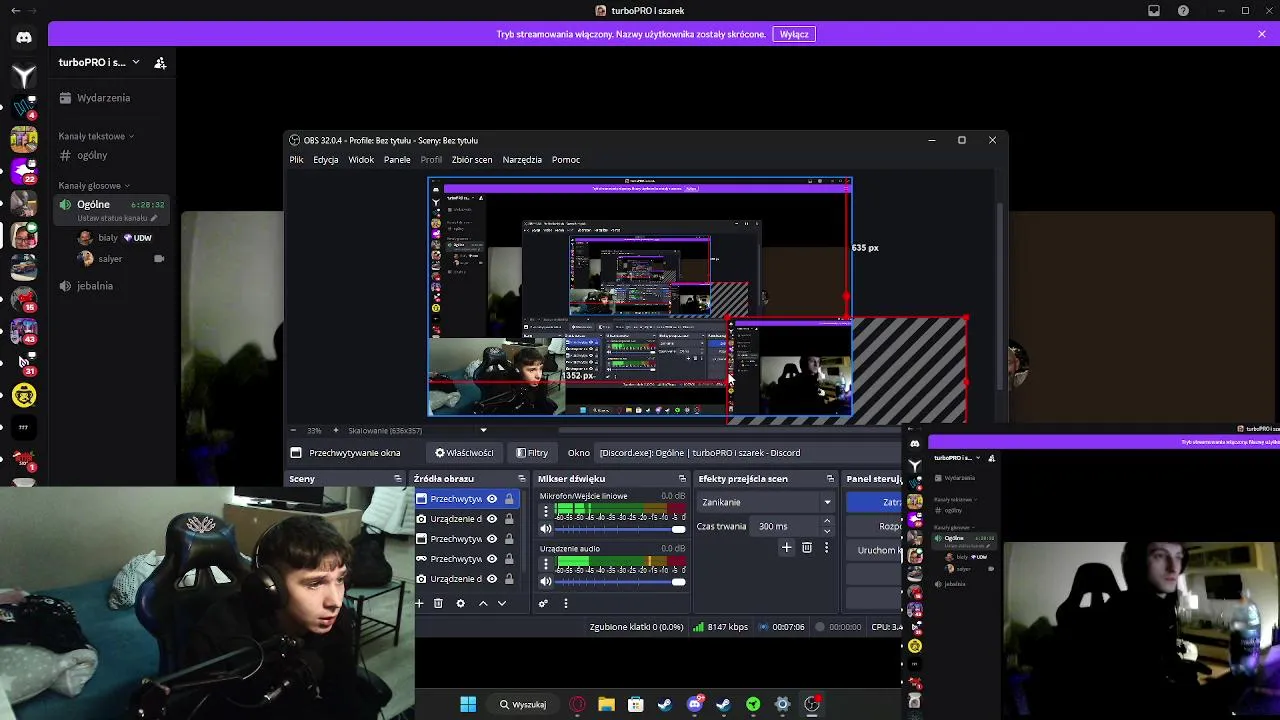Open advanced audio properties gears icon
This screenshot has width=1280, height=720.
click(x=543, y=603)
